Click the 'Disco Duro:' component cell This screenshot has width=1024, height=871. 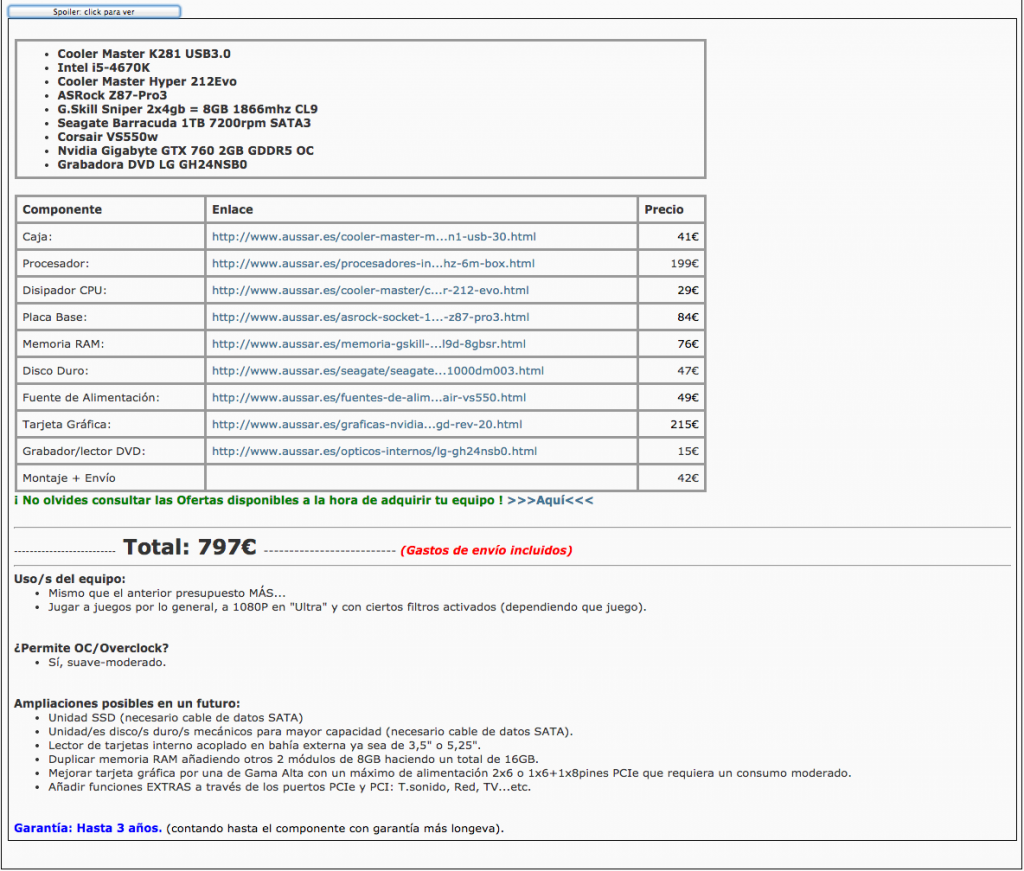(x=110, y=370)
